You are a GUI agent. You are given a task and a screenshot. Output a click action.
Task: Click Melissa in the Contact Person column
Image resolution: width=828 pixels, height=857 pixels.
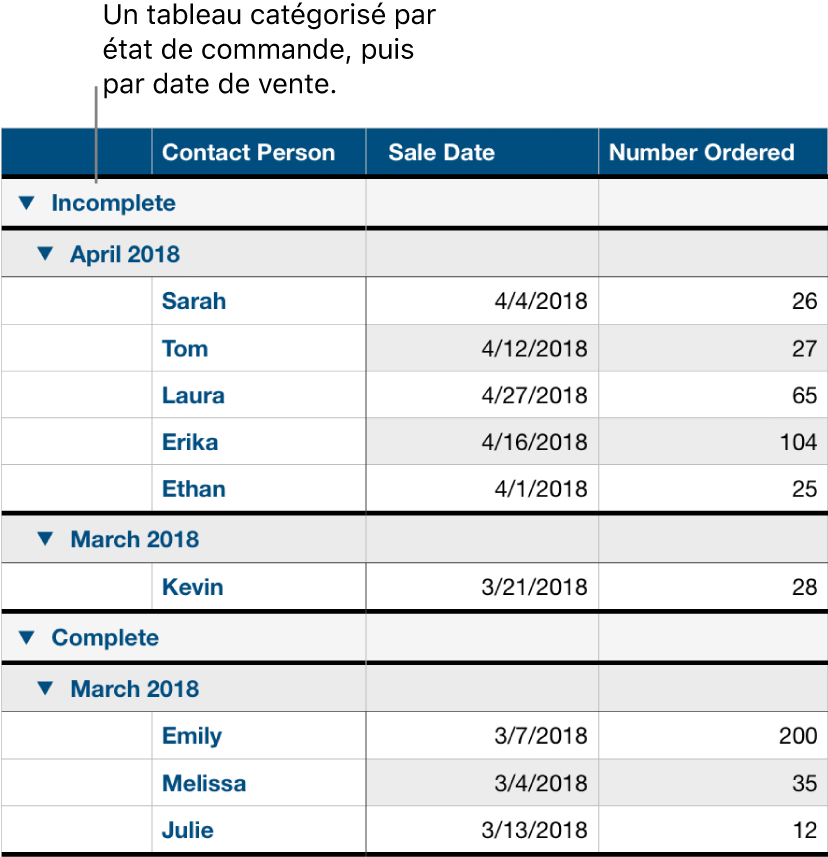203,783
